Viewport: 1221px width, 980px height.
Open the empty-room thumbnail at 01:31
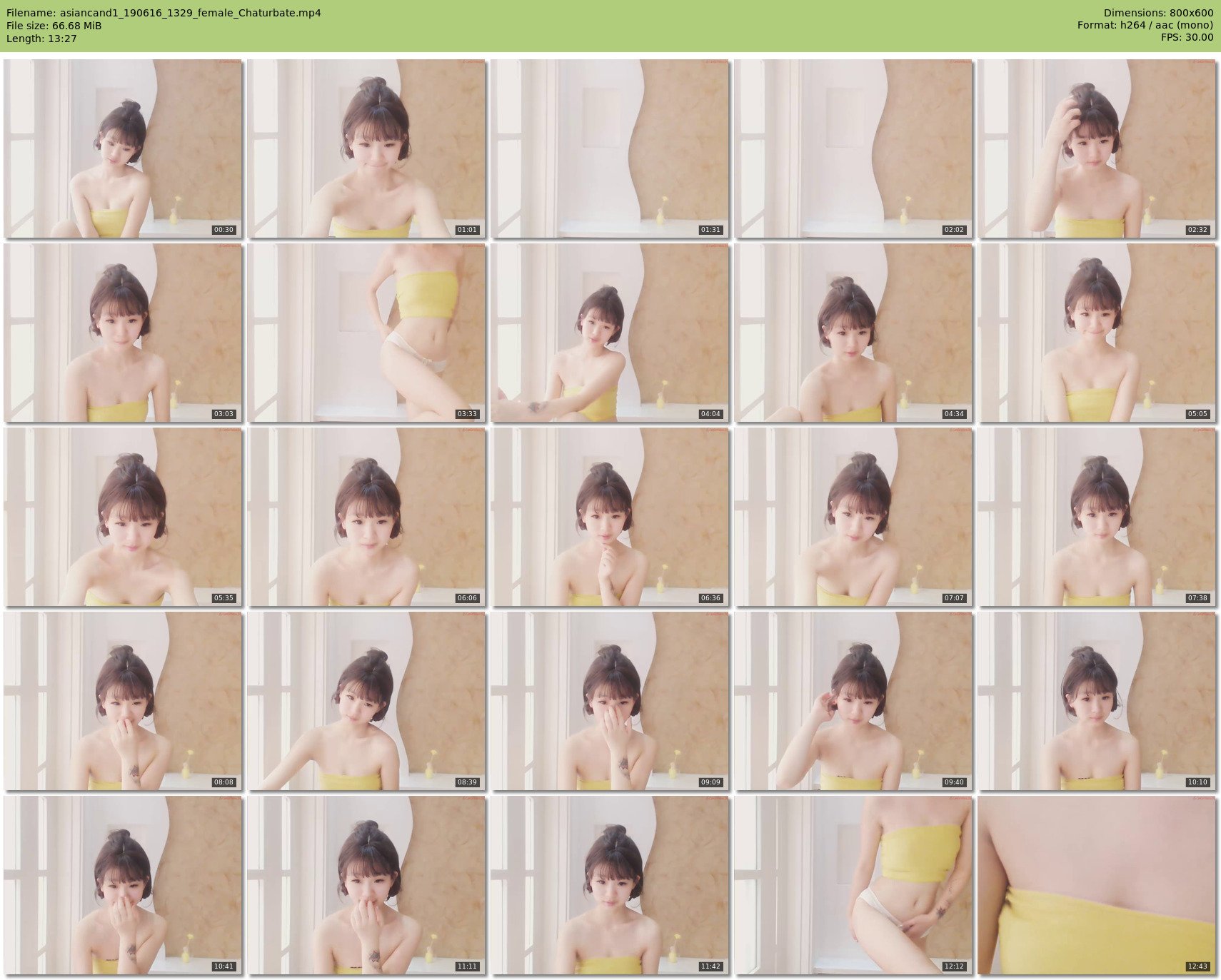point(610,148)
